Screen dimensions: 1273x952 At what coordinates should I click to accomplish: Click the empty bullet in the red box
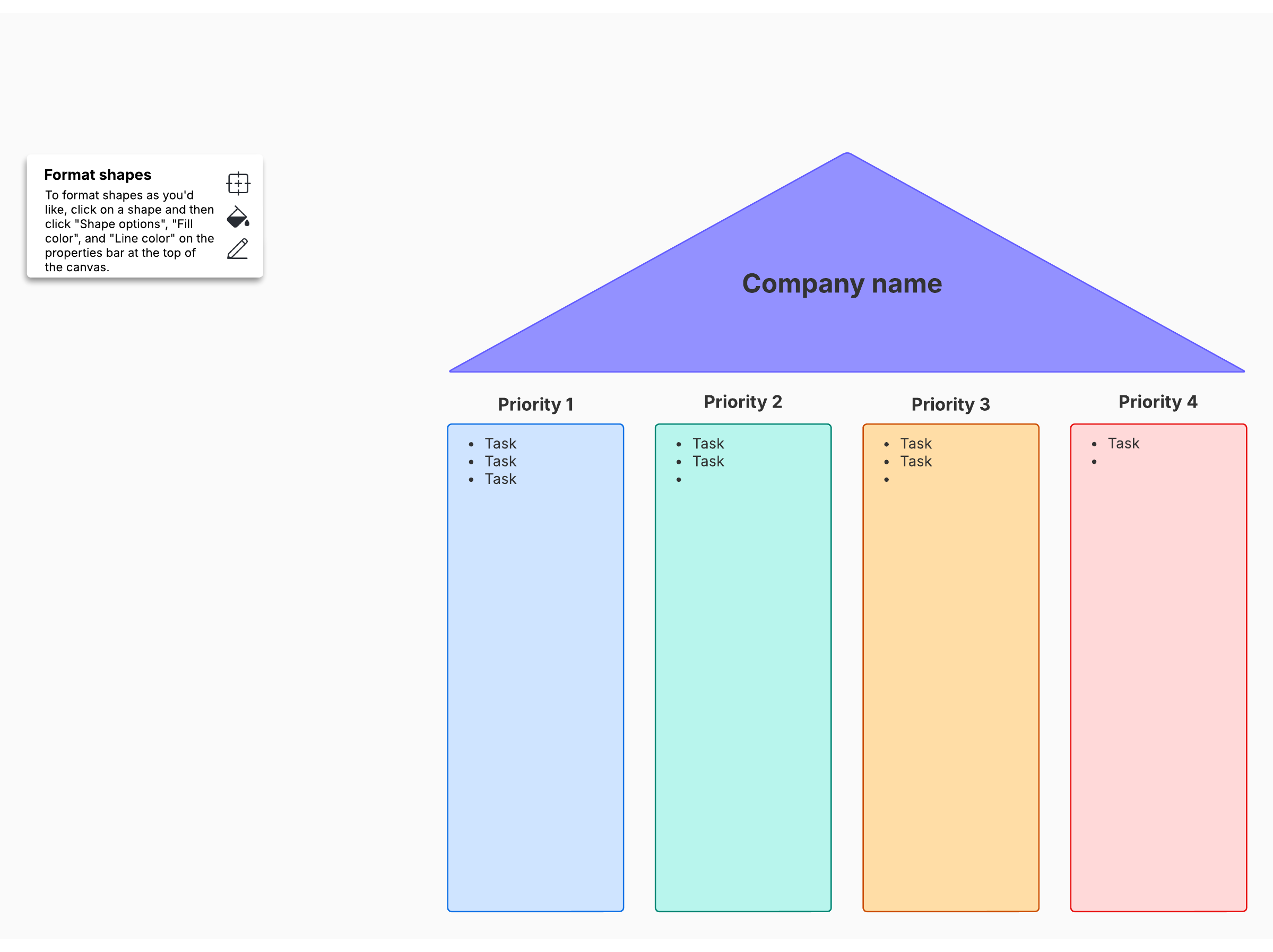pos(1095,462)
